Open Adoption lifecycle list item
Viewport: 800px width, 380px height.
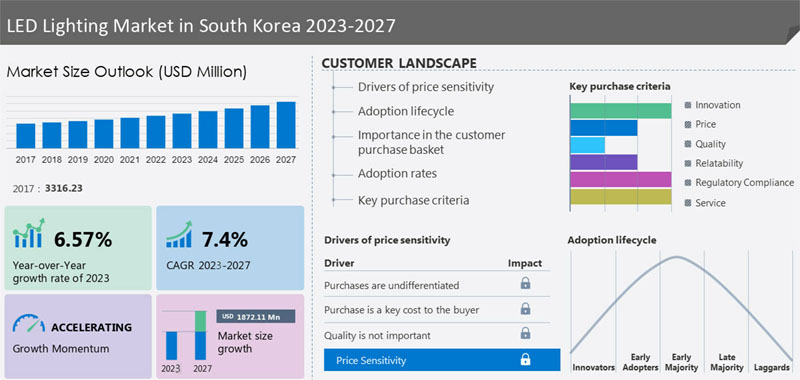click(x=406, y=111)
